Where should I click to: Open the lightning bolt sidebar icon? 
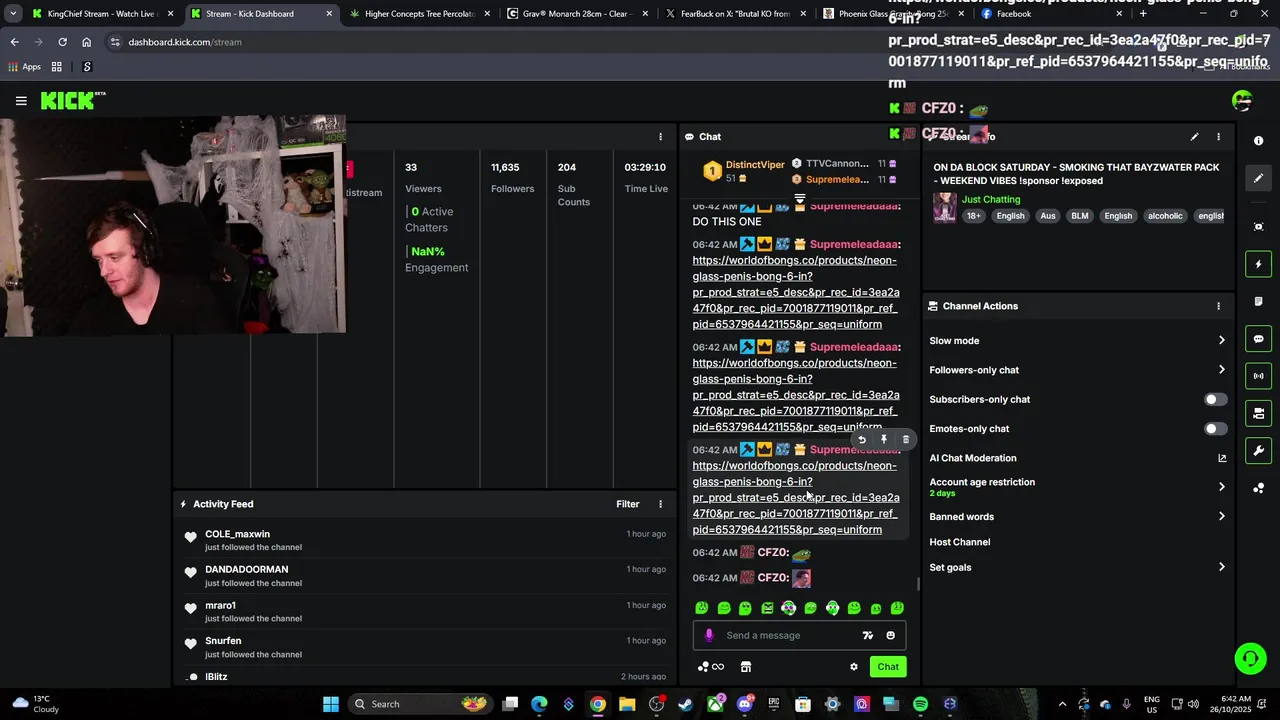pyautogui.click(x=1258, y=264)
